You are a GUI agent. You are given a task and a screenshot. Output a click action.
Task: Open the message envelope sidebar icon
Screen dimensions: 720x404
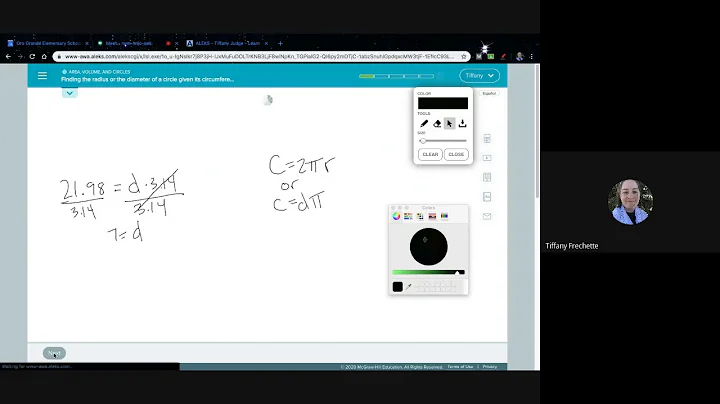coord(487,216)
